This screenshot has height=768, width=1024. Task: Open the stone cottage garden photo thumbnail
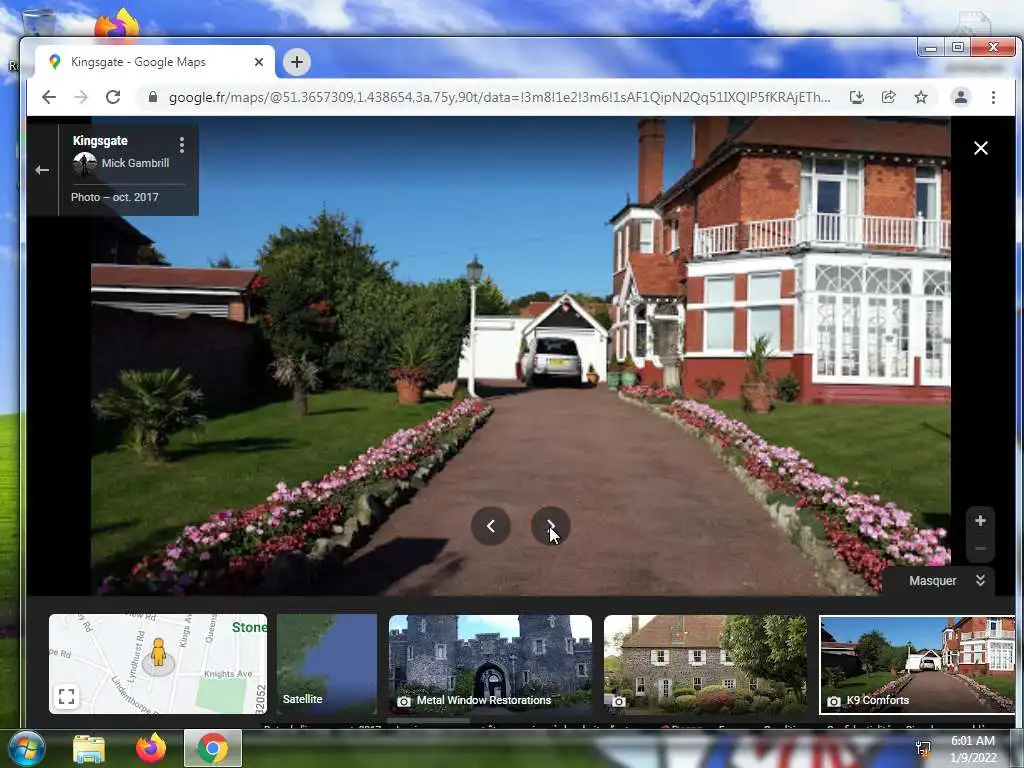point(705,664)
